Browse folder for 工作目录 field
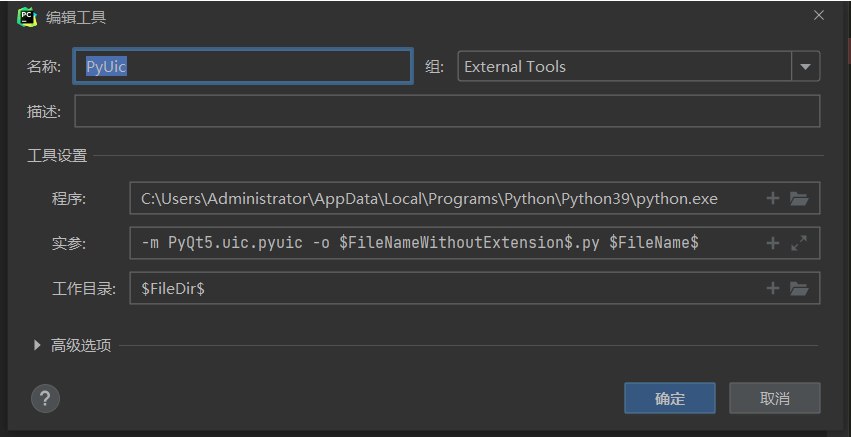Viewport: 851px width, 437px height. tap(798, 288)
